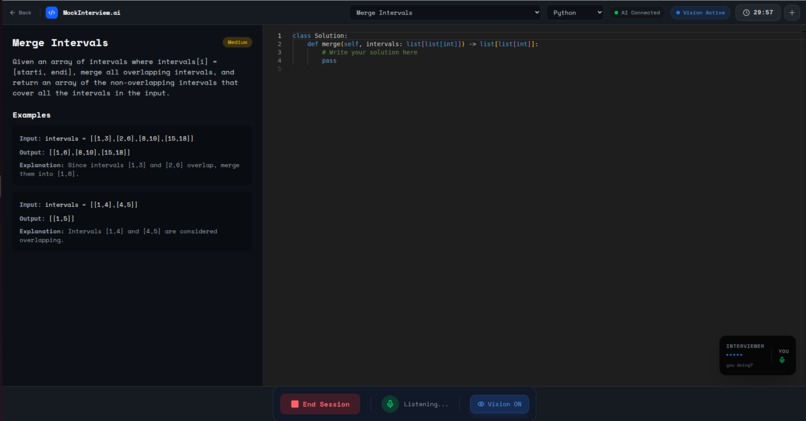Click the Listening... status label

pos(426,405)
